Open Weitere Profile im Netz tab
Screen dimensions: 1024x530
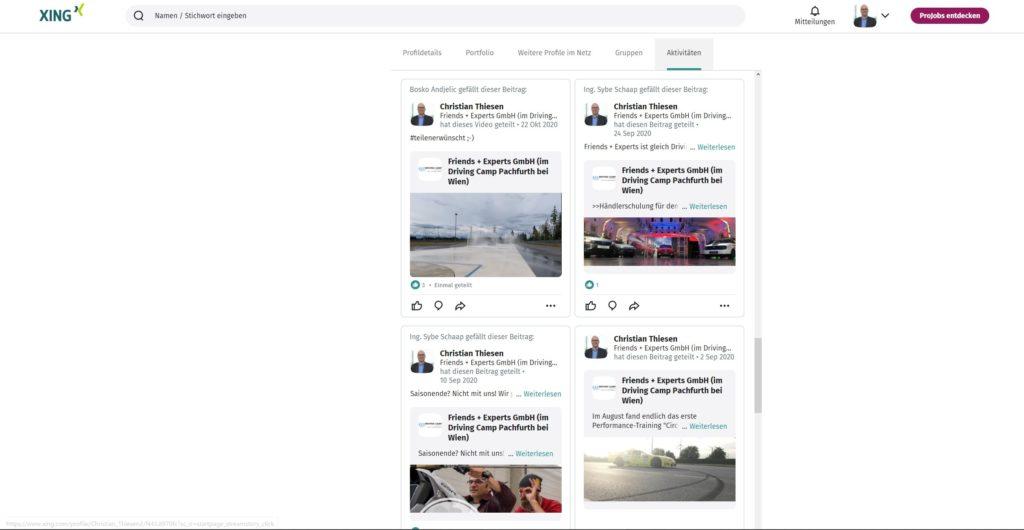pyautogui.click(x=554, y=53)
